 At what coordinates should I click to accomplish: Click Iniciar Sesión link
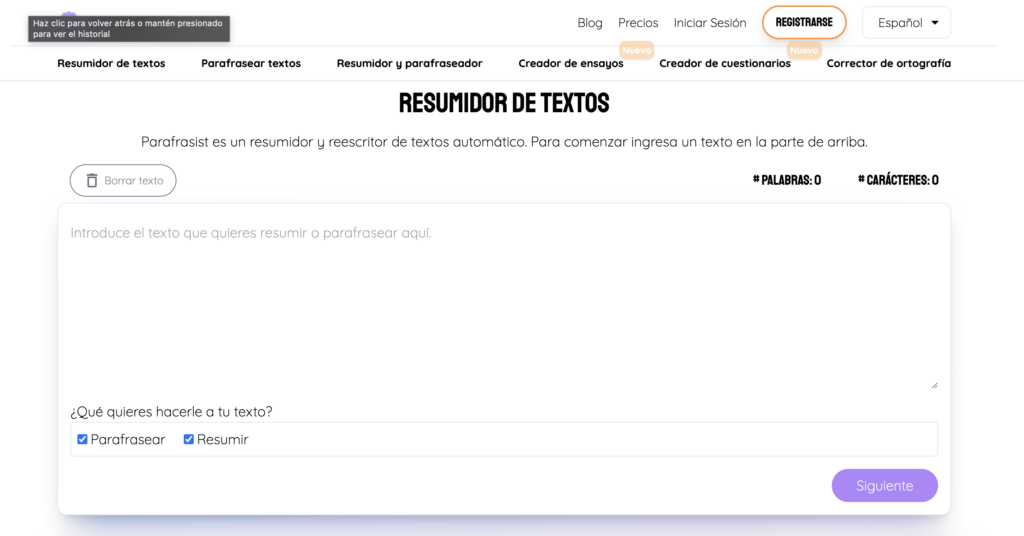(x=710, y=23)
